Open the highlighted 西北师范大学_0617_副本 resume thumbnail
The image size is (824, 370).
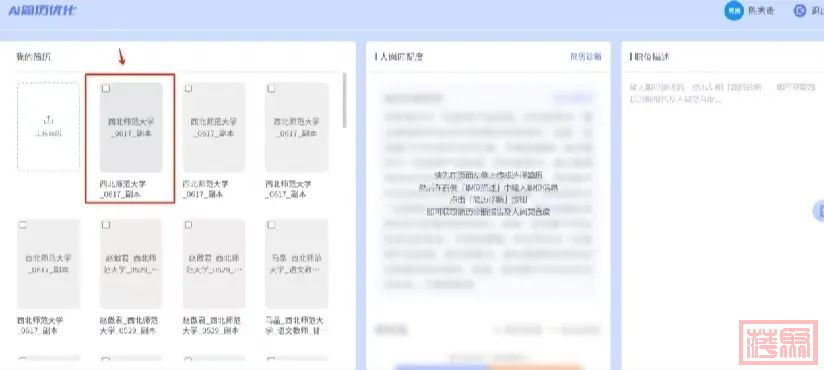[131, 127]
